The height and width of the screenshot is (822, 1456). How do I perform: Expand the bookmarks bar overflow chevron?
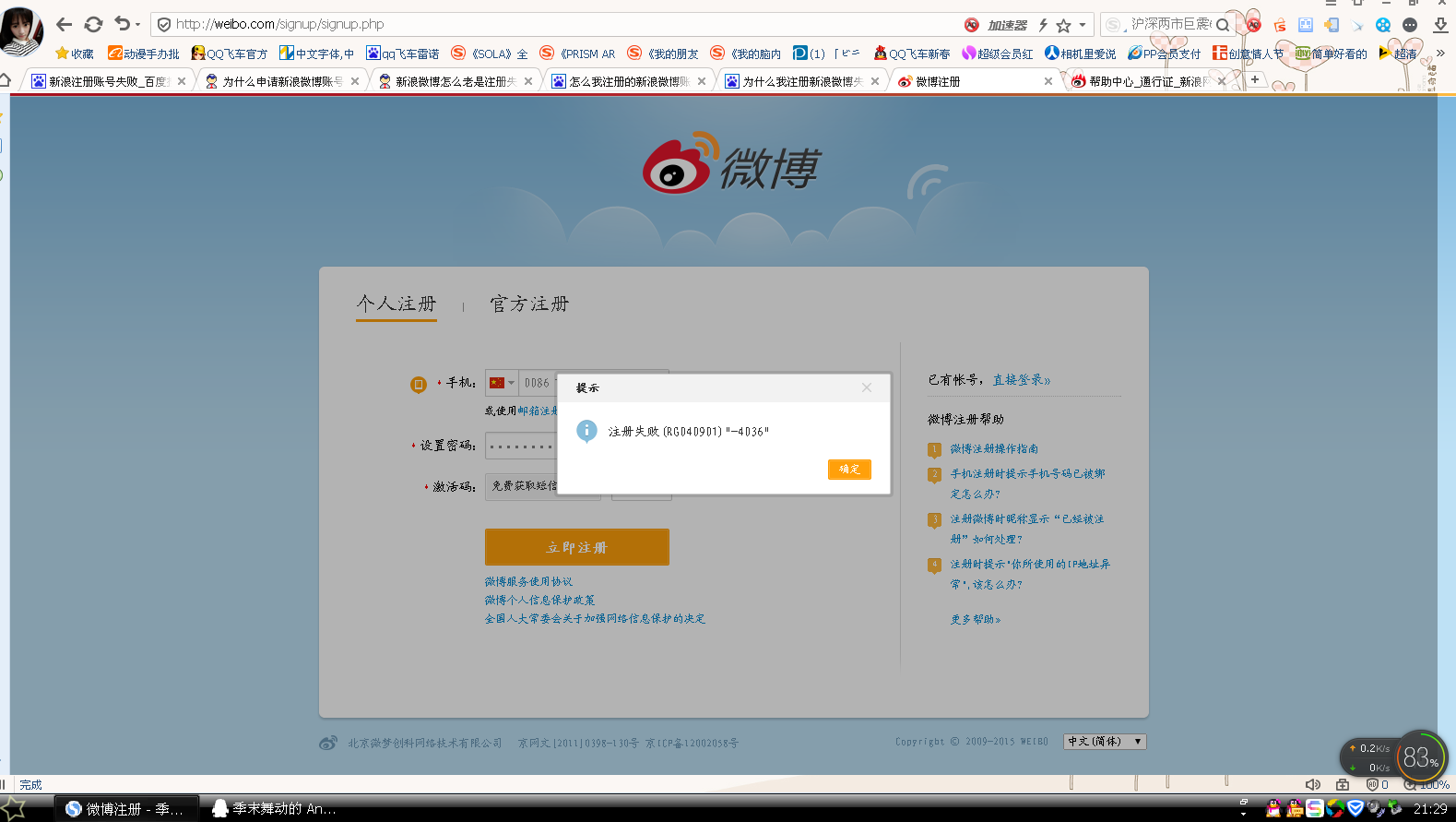(1440, 54)
